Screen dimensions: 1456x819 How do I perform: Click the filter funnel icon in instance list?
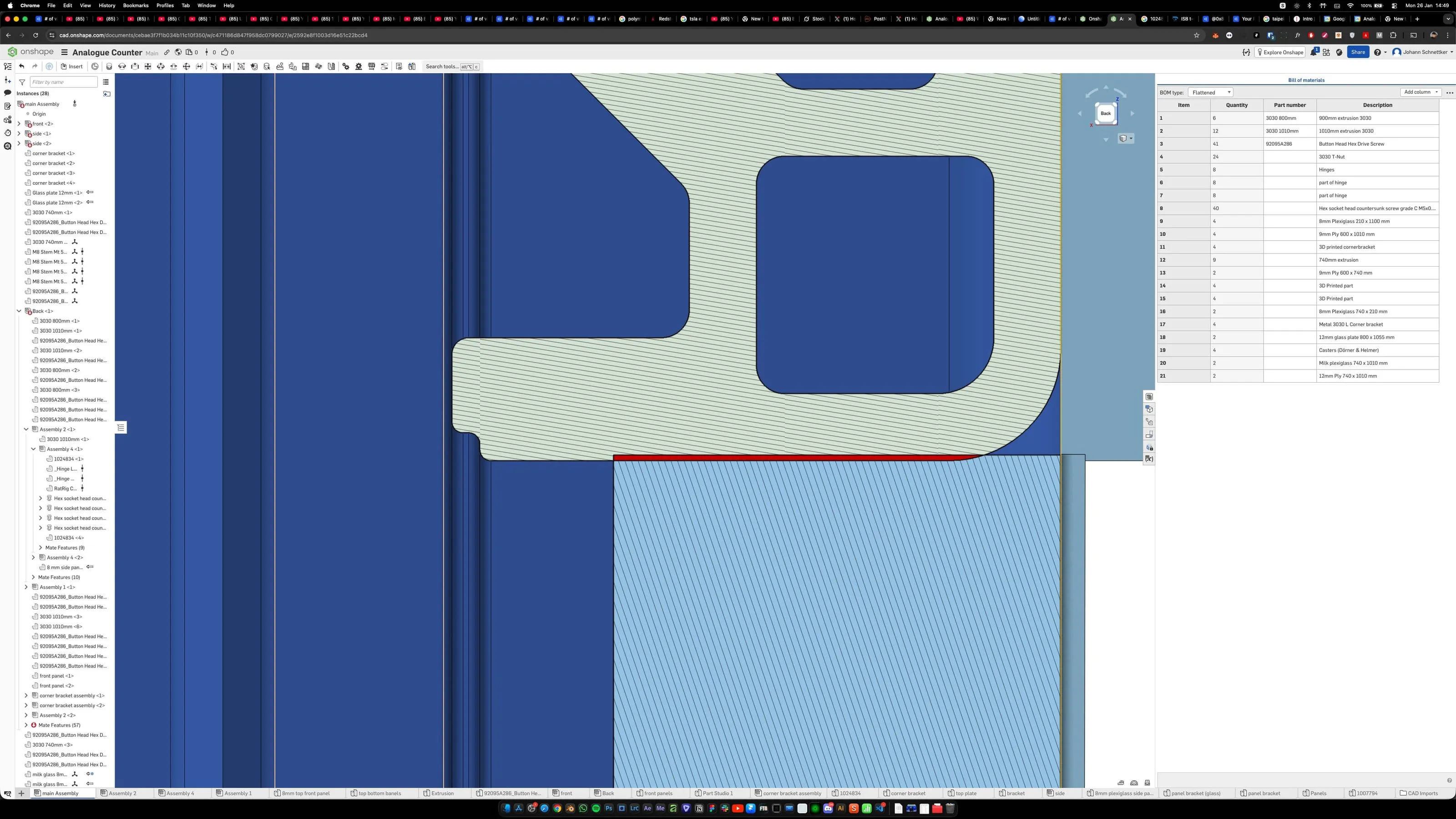[22, 82]
